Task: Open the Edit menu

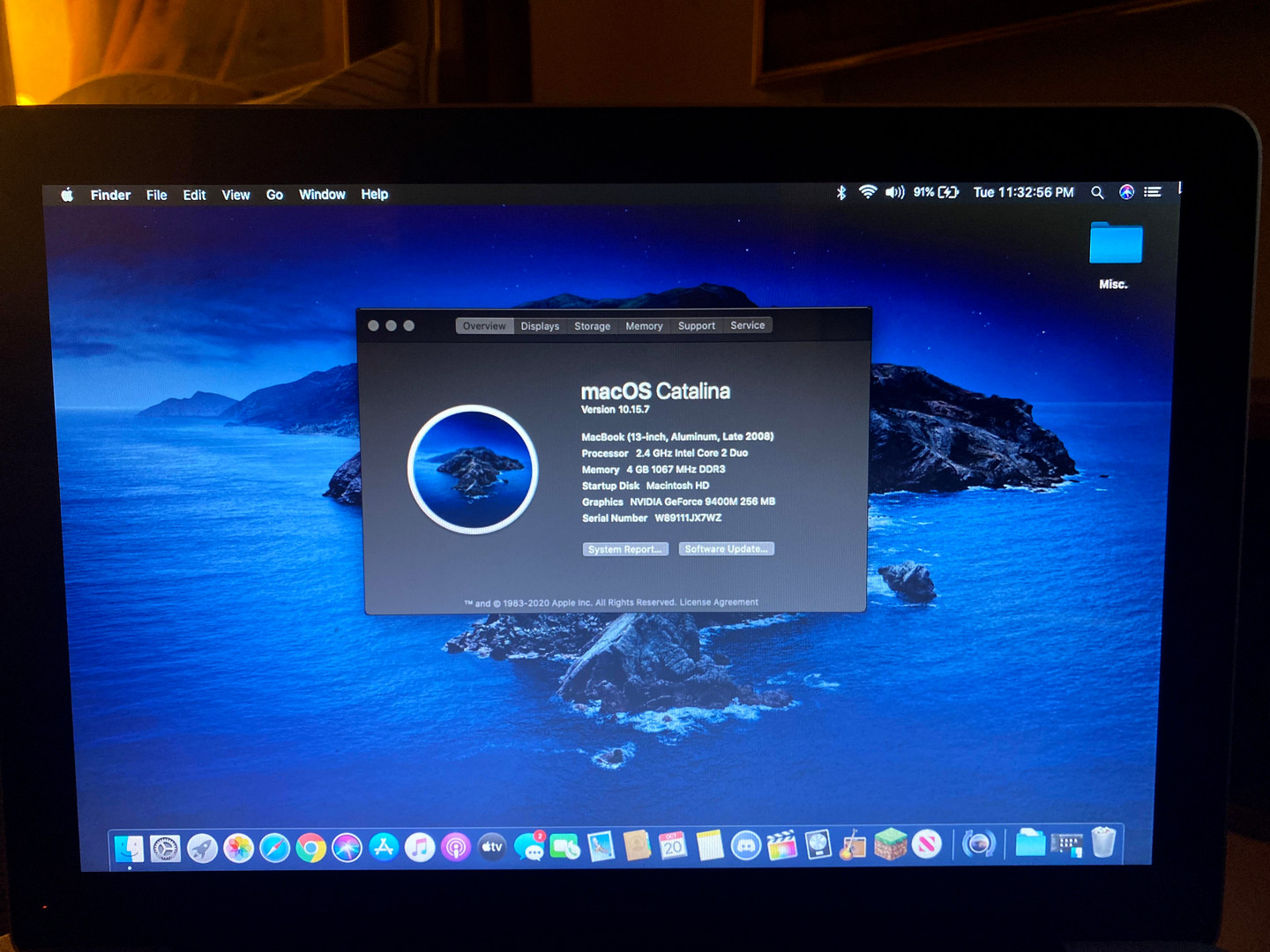Action: (x=194, y=195)
